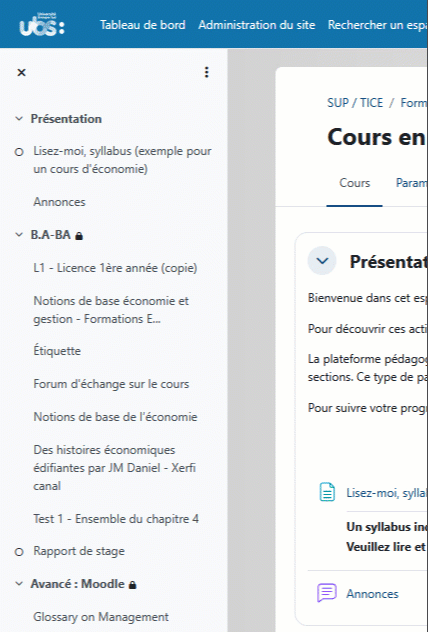This screenshot has width=428, height=632.
Task: Click completion circle beside Lisez-moi, syllabus
Action: pos(19,152)
